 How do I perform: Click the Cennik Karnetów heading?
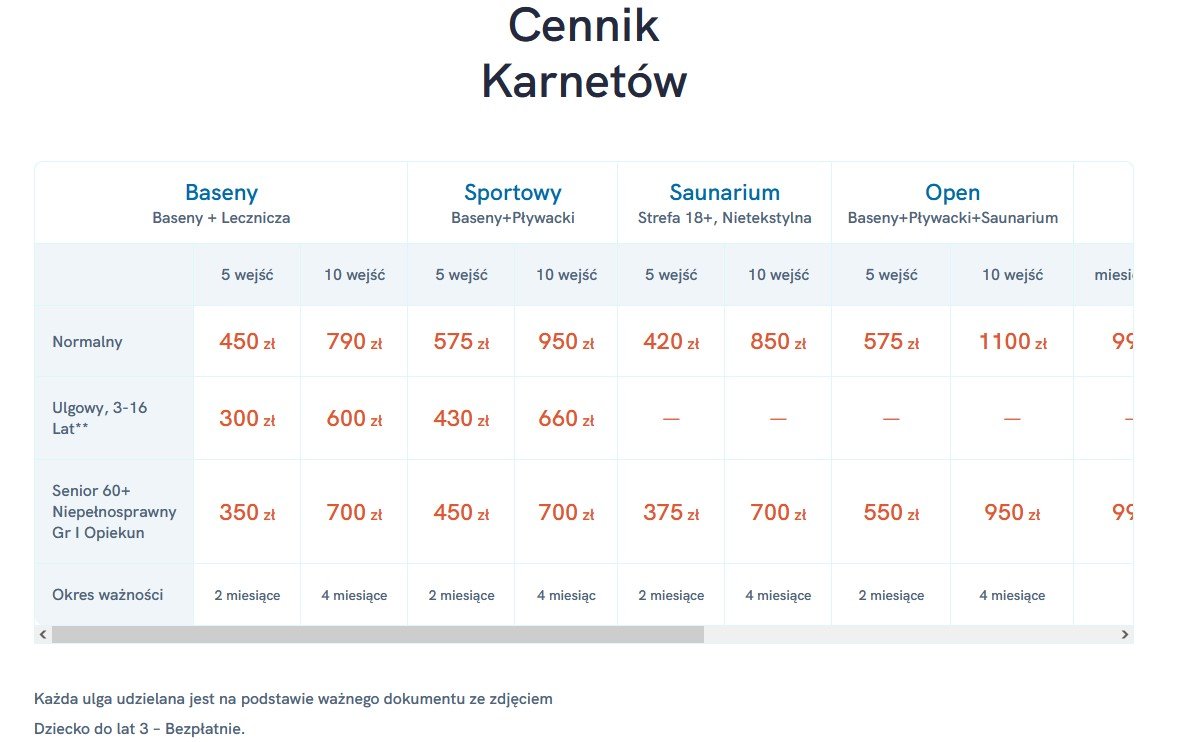[584, 53]
